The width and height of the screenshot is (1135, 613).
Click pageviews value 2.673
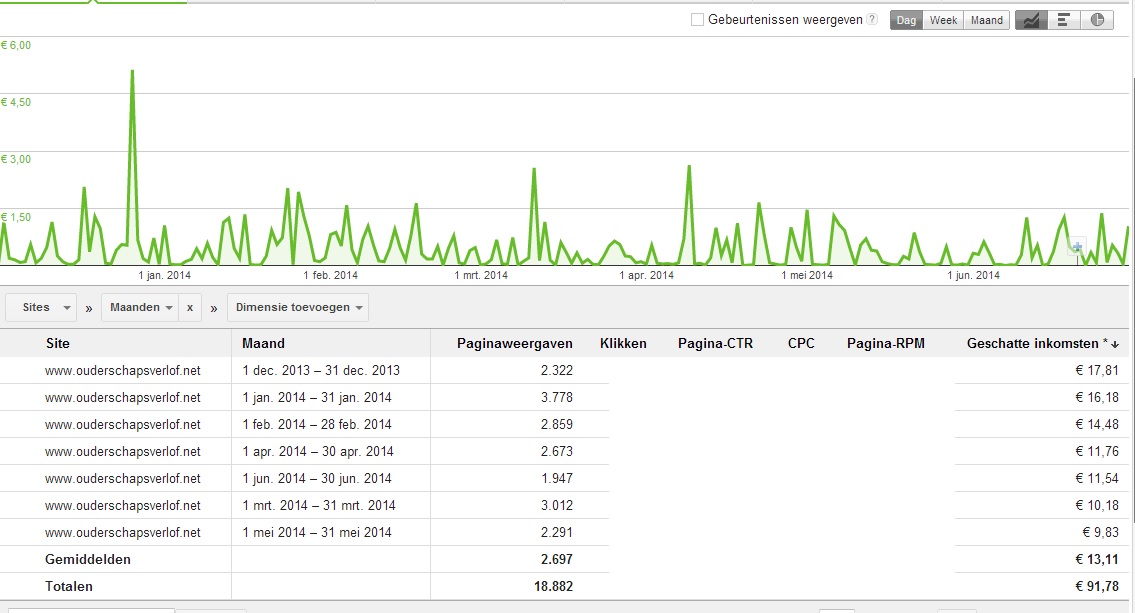(557, 452)
